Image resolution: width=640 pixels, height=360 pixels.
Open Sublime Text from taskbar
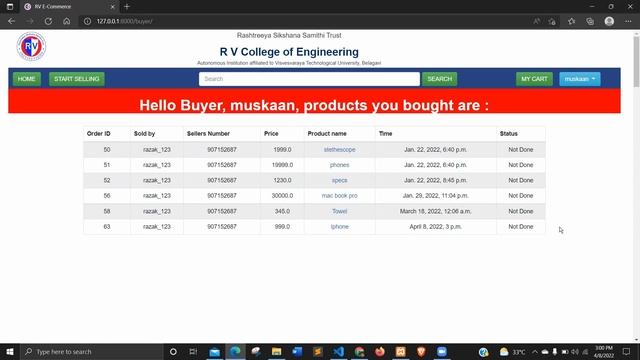(318, 351)
